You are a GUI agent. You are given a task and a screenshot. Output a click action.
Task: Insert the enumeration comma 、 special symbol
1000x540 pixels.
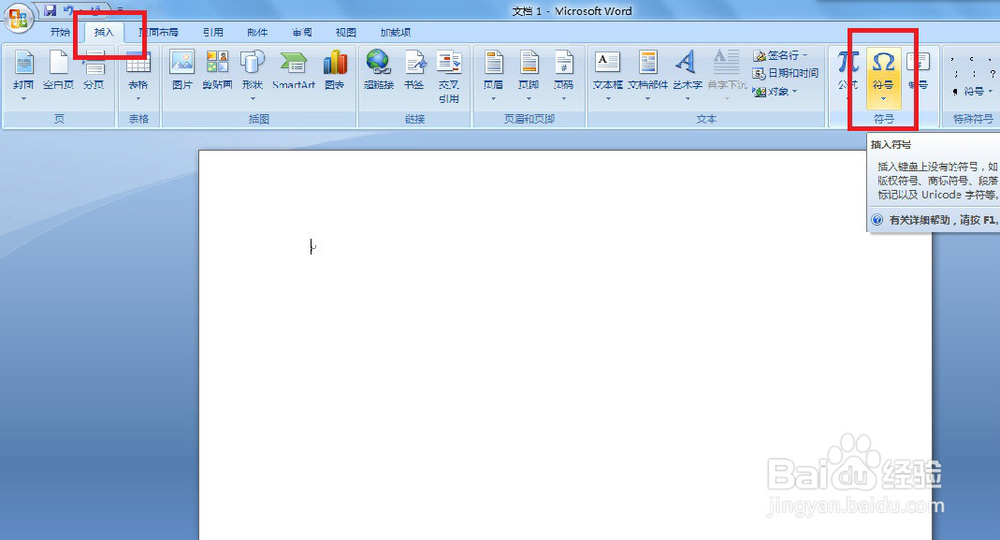[x=990, y=59]
